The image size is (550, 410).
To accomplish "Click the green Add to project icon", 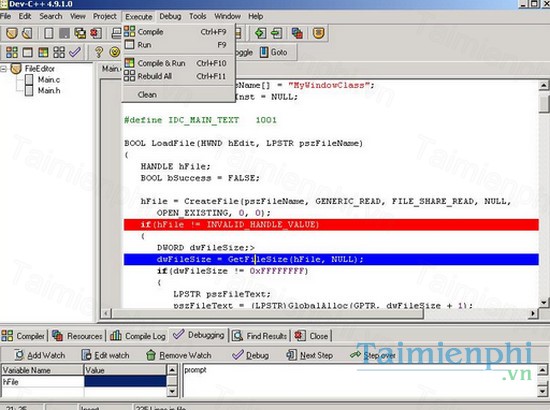I will (260, 33).
